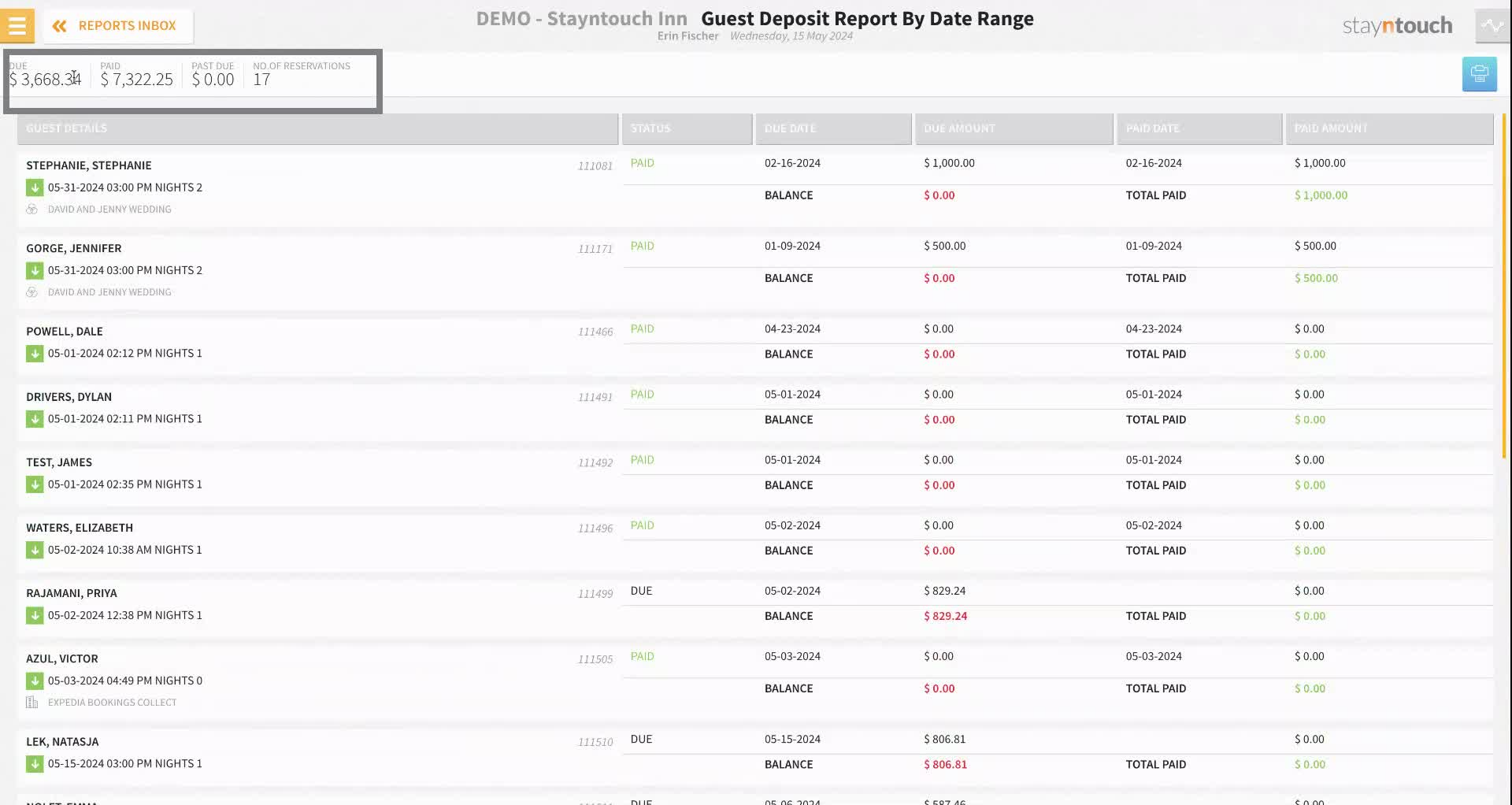Click PAID status for Azul, Victor
This screenshot has width=1512, height=805.
[x=643, y=656]
